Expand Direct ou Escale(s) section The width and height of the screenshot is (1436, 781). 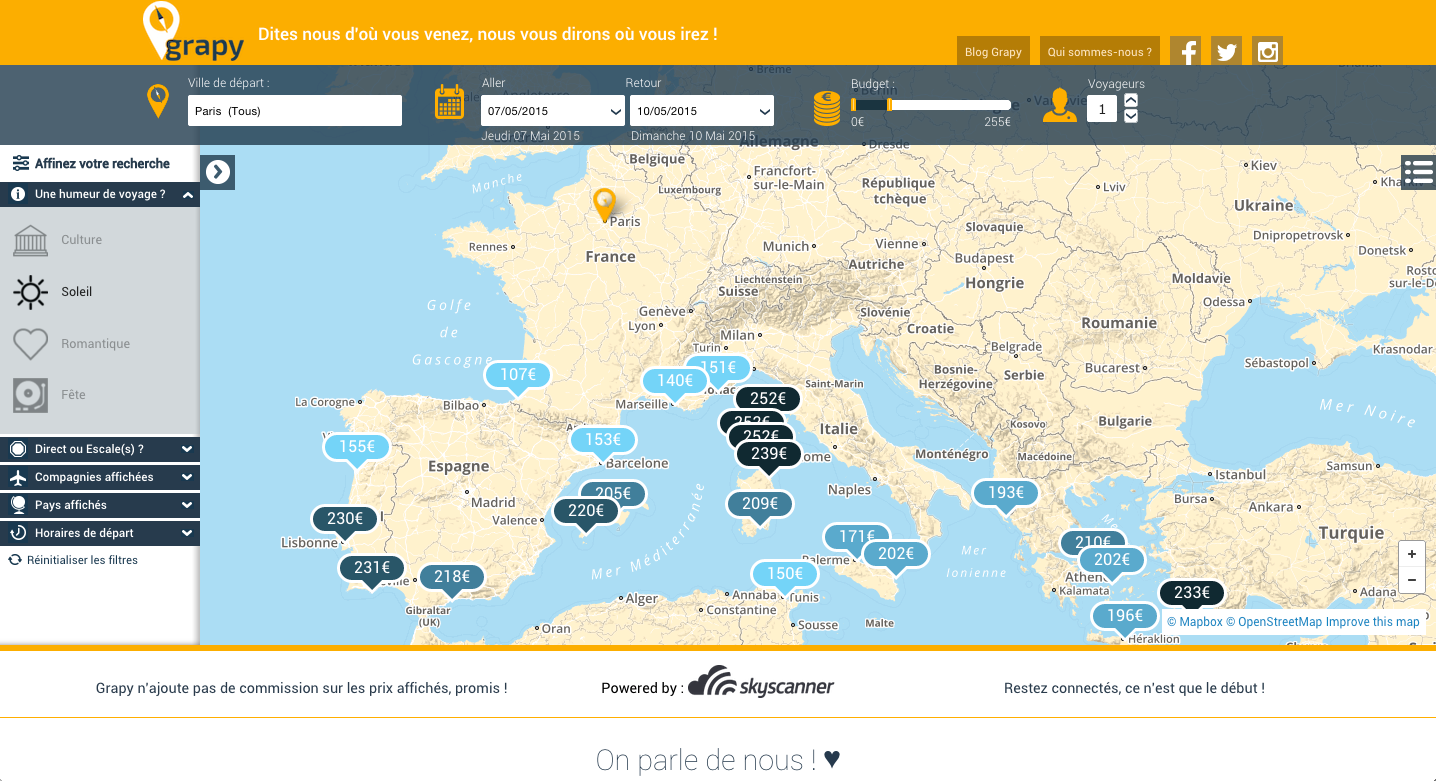point(100,450)
